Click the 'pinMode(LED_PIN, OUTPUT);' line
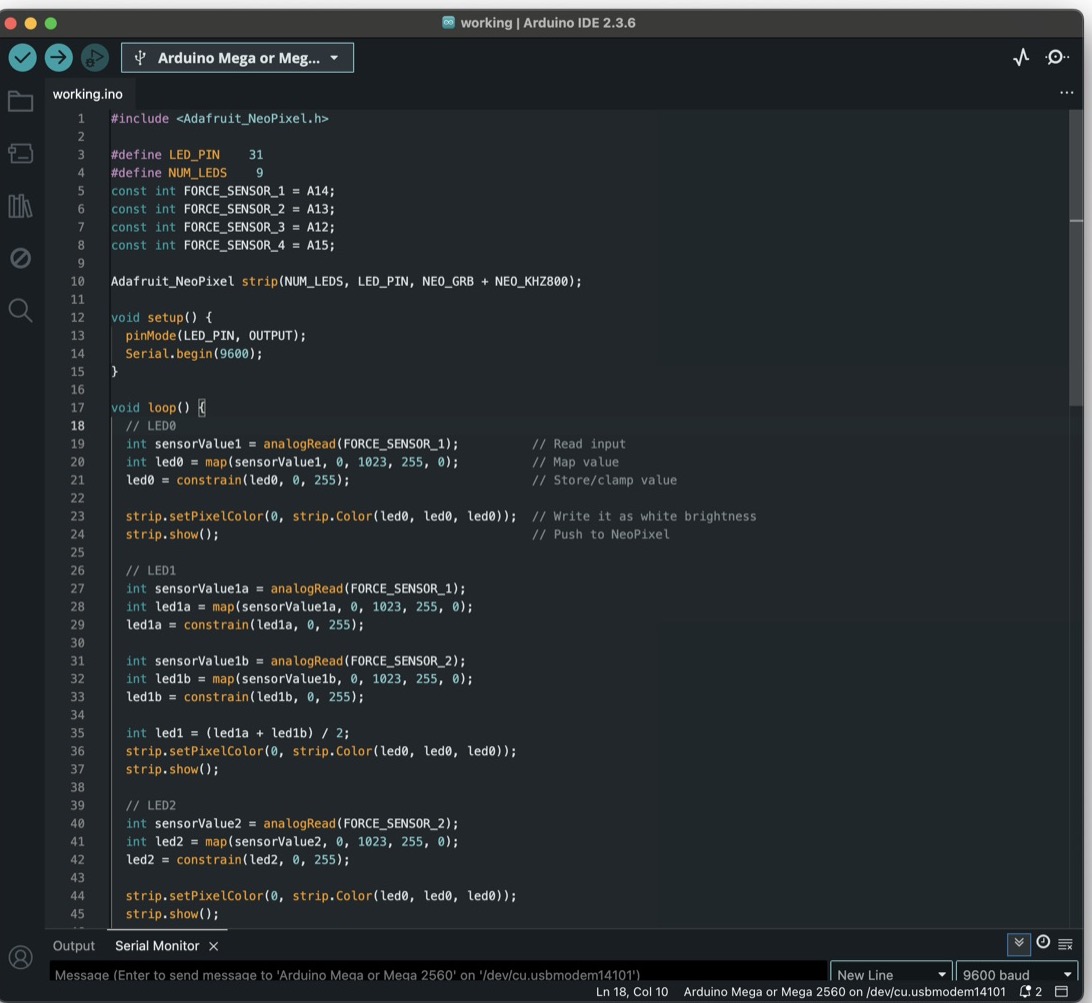 (x=215, y=336)
